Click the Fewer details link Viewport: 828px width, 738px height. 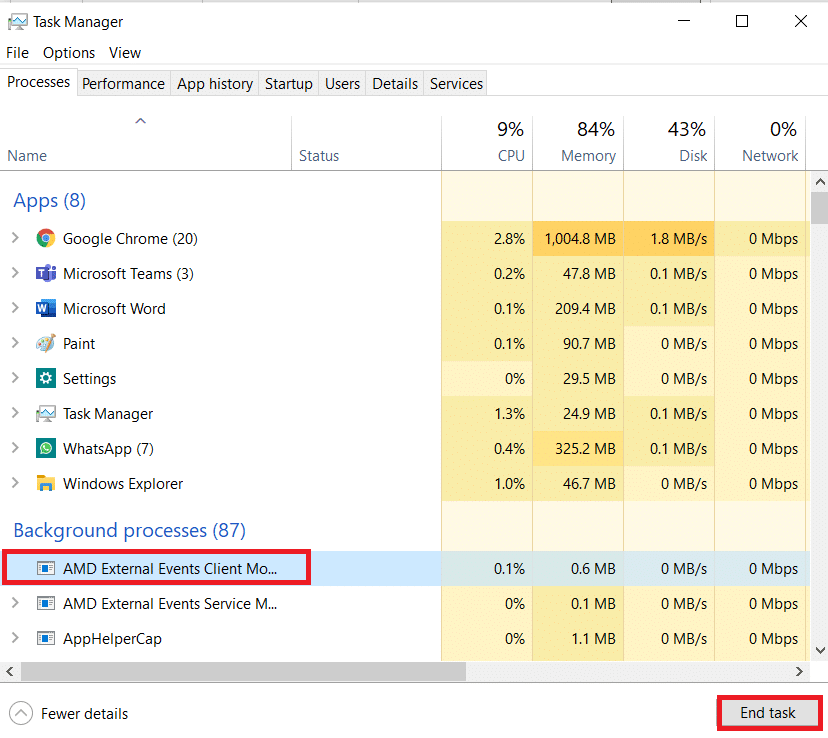84,714
